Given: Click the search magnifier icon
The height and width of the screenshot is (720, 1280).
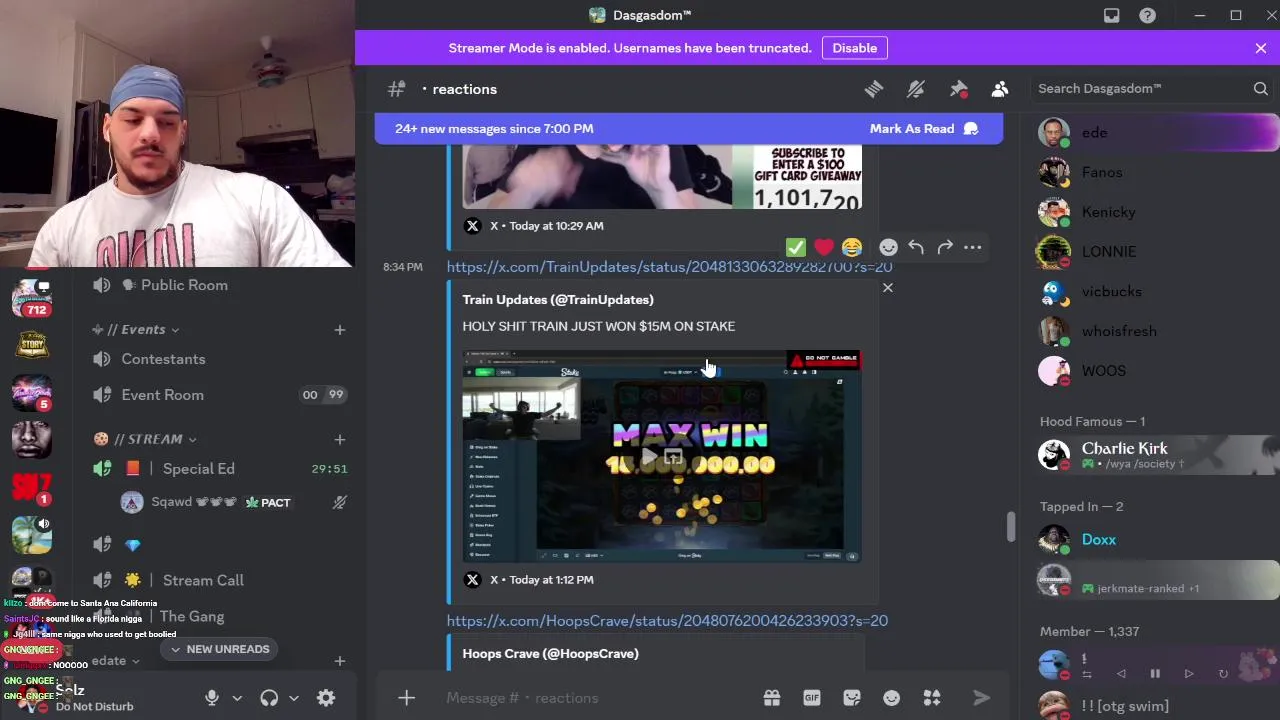Looking at the screenshot, I should pos(1261,89).
